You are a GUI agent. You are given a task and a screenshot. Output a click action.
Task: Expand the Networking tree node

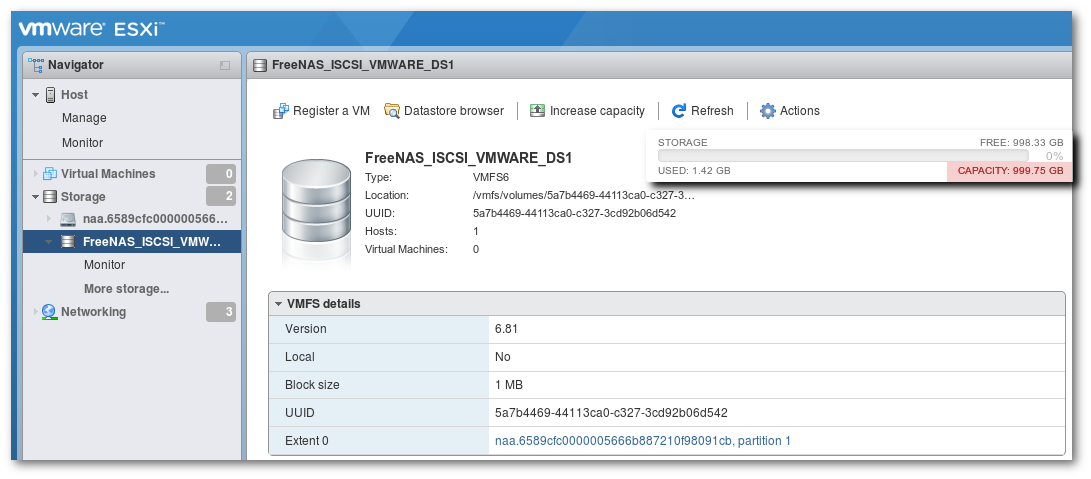[x=36, y=312]
